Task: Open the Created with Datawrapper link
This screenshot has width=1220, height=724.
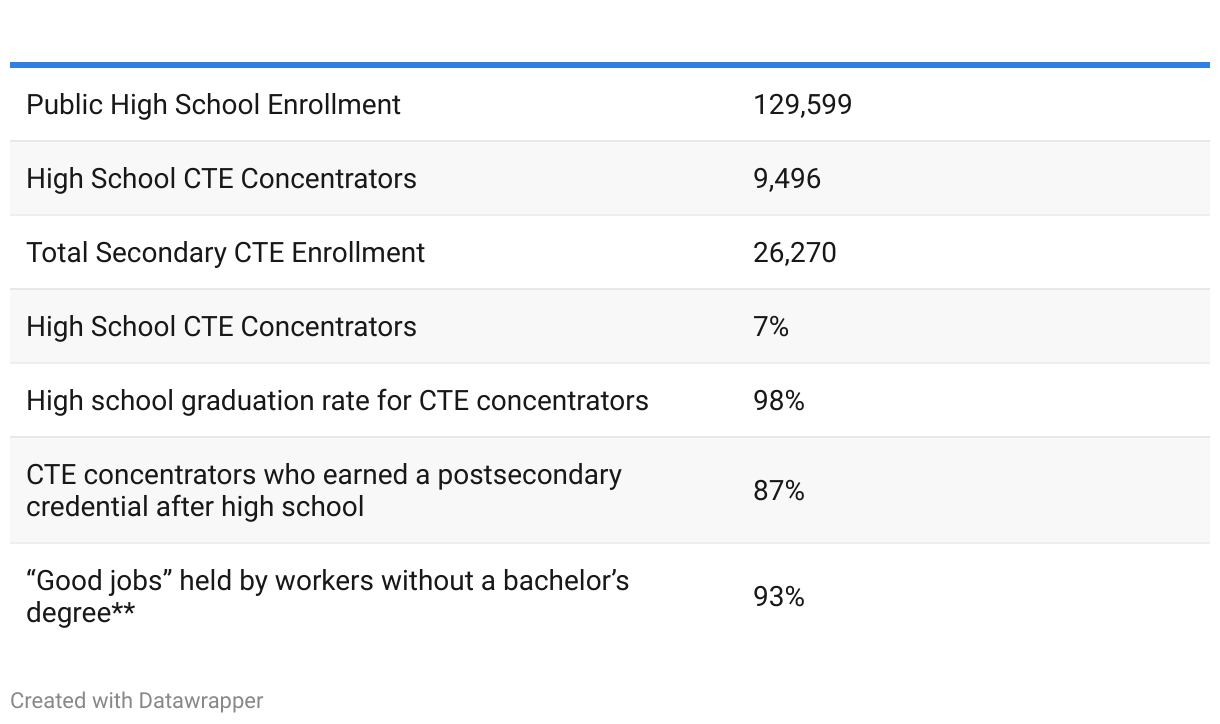Action: point(137,701)
